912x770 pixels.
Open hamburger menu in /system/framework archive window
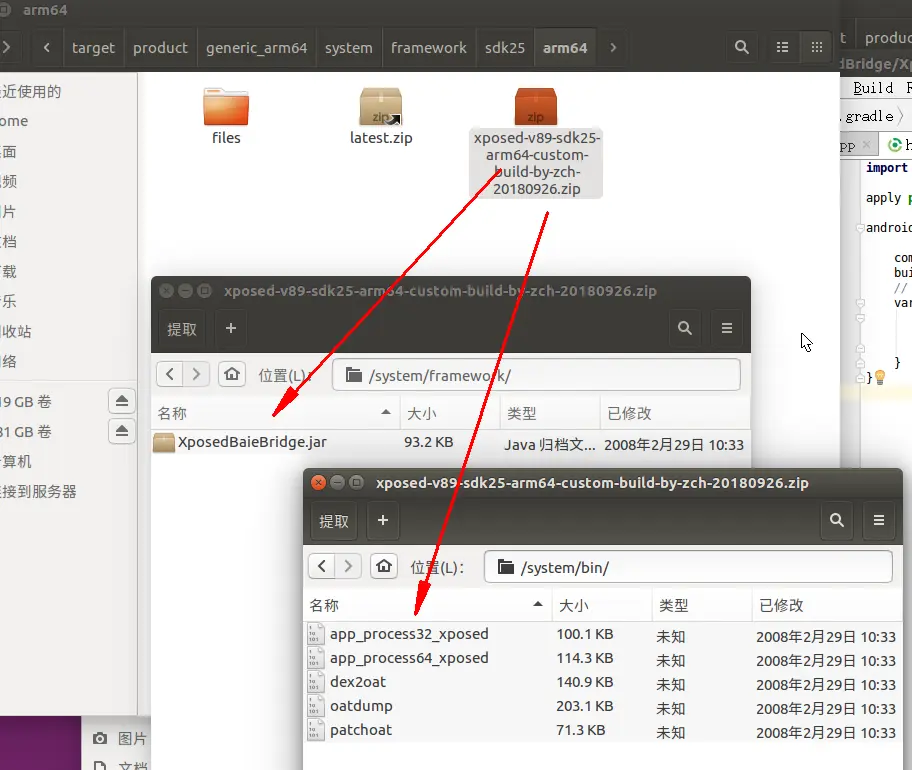[726, 329]
